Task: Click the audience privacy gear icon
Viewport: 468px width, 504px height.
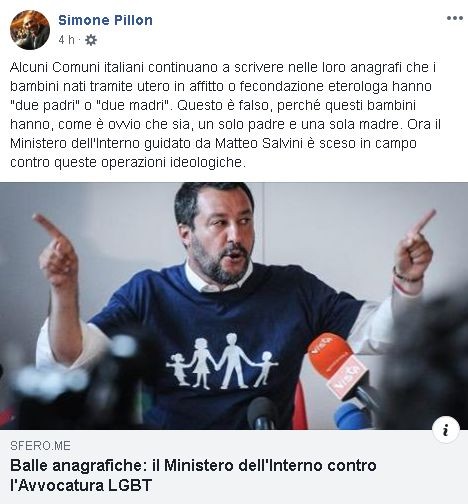Action: click(x=91, y=40)
